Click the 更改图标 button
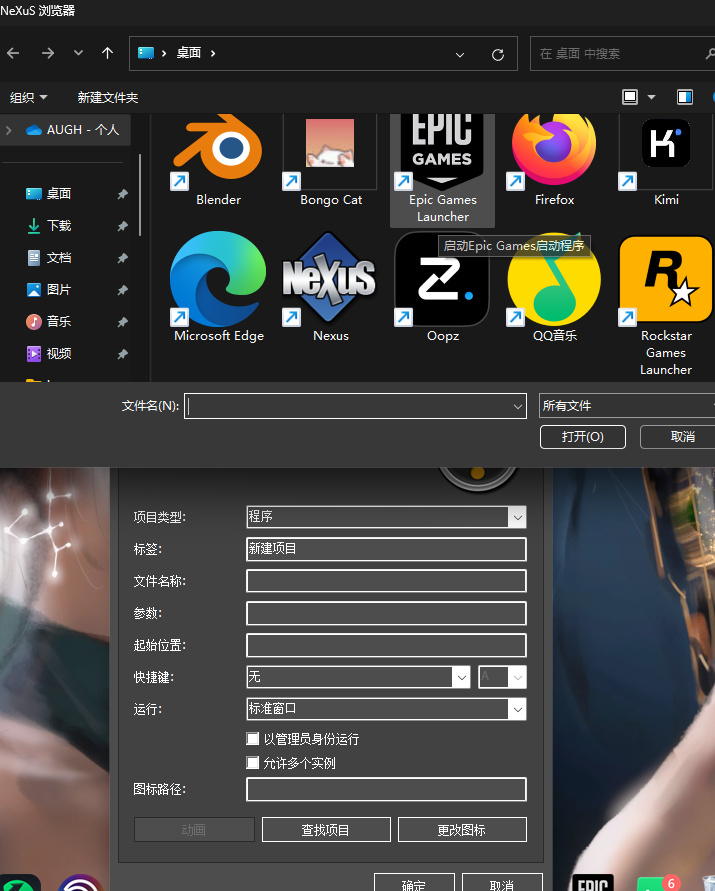715x891 pixels. pyautogui.click(x=462, y=830)
